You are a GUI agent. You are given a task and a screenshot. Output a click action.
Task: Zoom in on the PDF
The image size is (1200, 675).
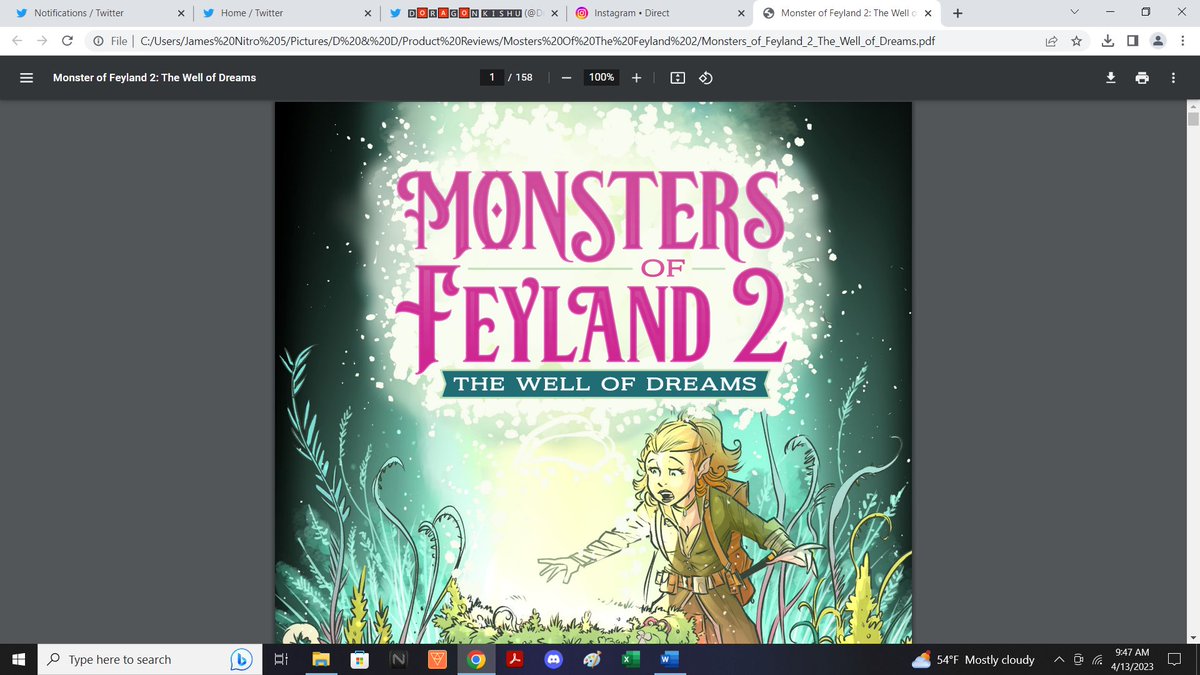(x=637, y=78)
